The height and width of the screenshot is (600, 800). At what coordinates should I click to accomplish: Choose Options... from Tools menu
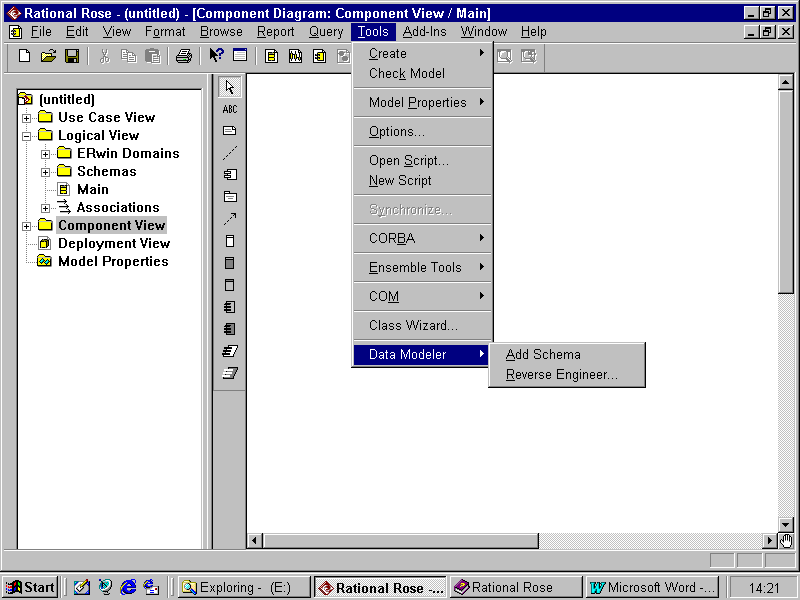(422, 132)
